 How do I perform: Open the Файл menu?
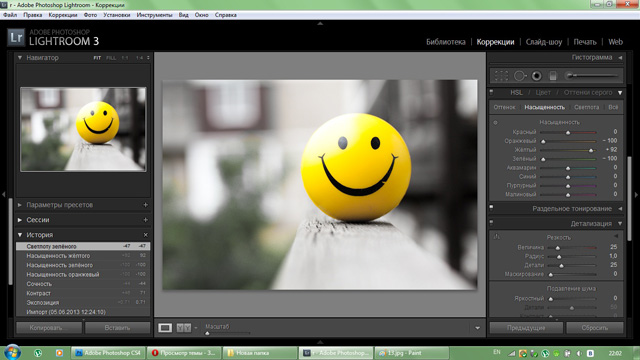pyautogui.click(x=10, y=15)
